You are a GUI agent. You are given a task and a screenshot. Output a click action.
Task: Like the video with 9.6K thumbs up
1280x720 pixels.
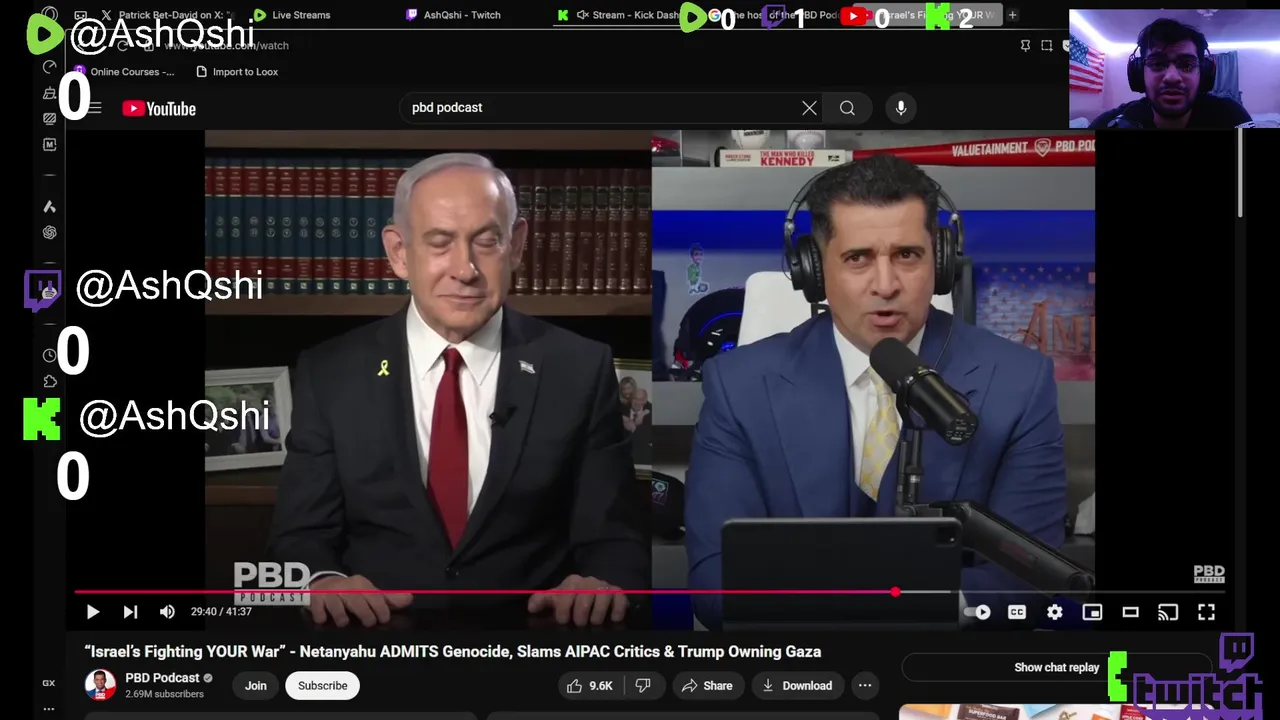589,686
